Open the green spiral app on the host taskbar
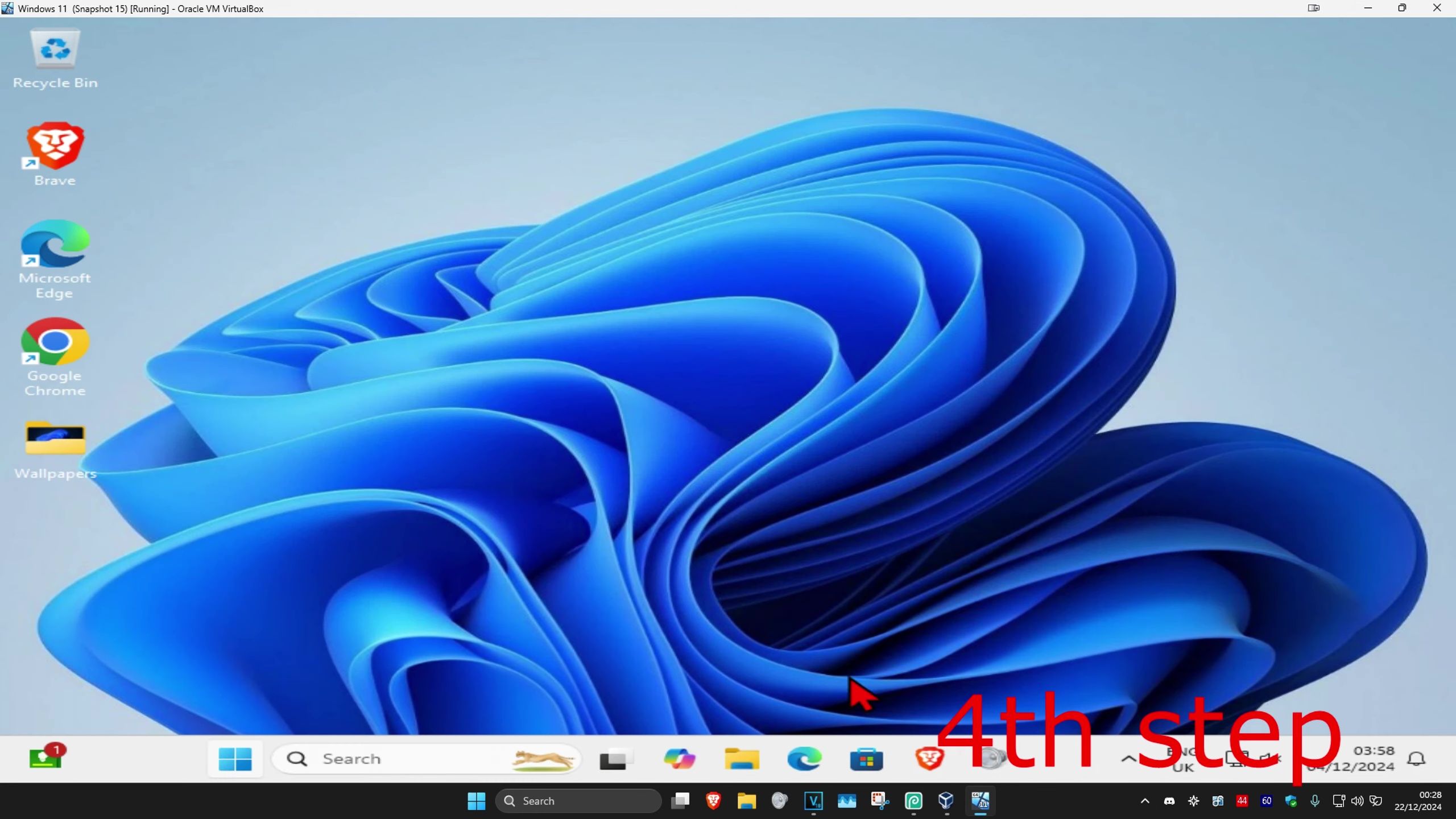Image resolution: width=1456 pixels, height=819 pixels. (x=913, y=801)
